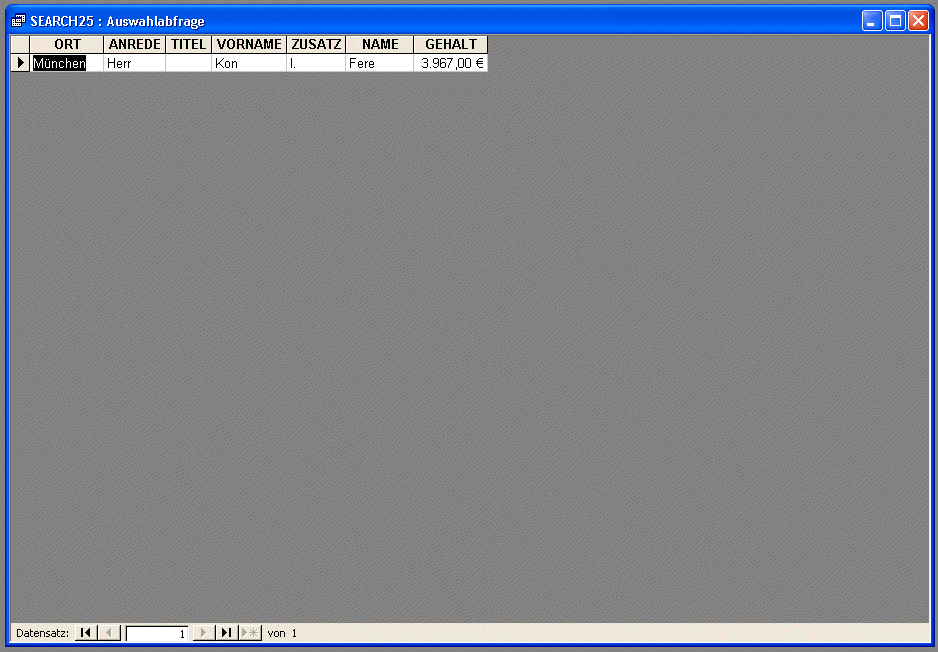
Task: Click the empty TITEL cell in the München row
Action: [x=188, y=63]
